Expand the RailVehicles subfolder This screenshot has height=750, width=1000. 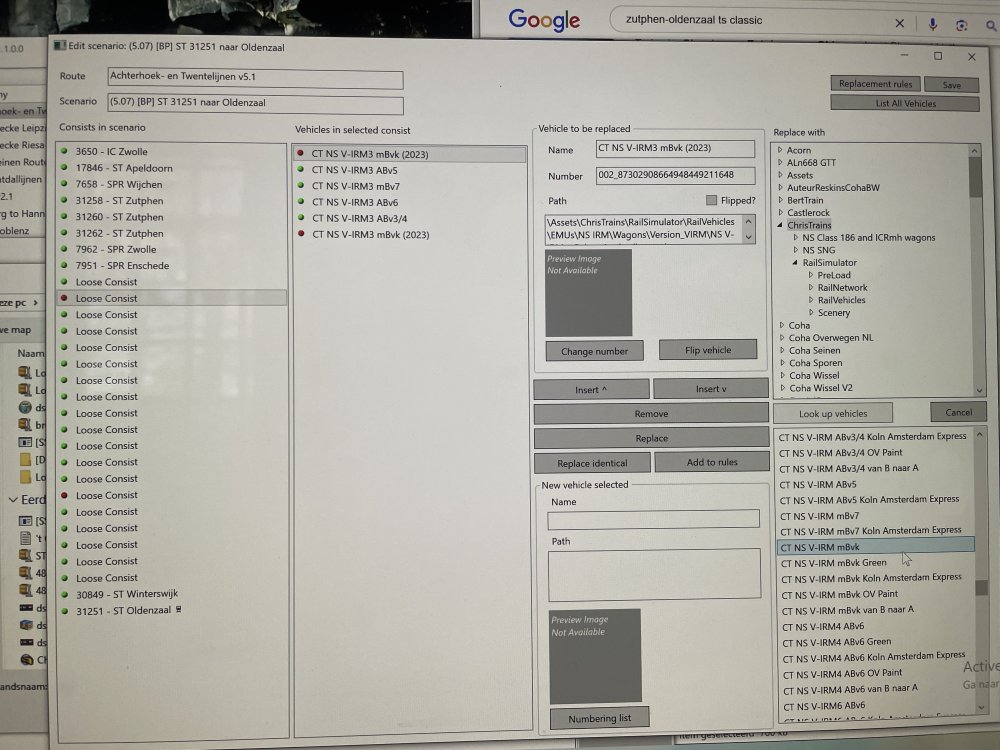coord(810,300)
